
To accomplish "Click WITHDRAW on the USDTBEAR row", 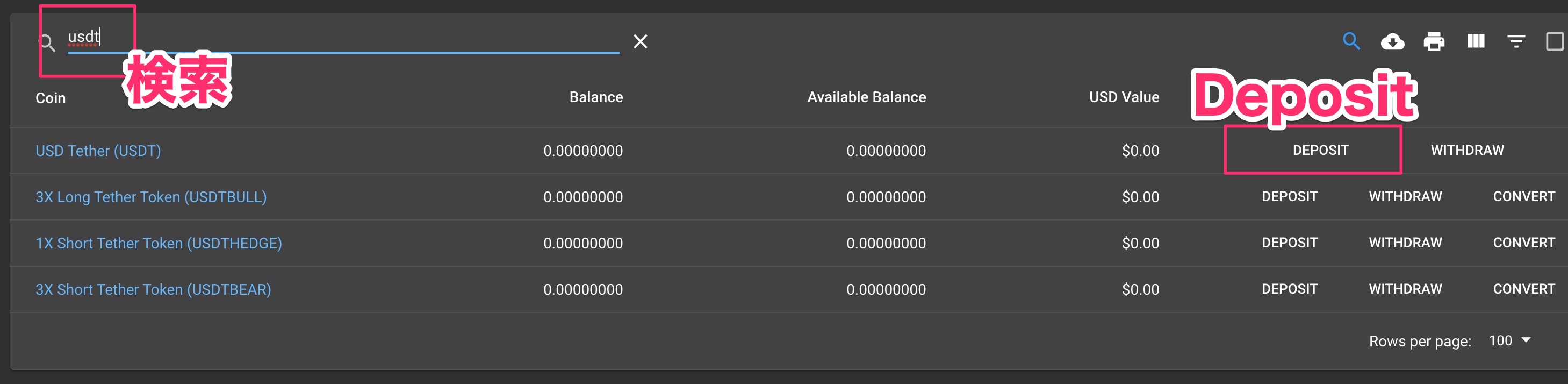I will click(1405, 289).
